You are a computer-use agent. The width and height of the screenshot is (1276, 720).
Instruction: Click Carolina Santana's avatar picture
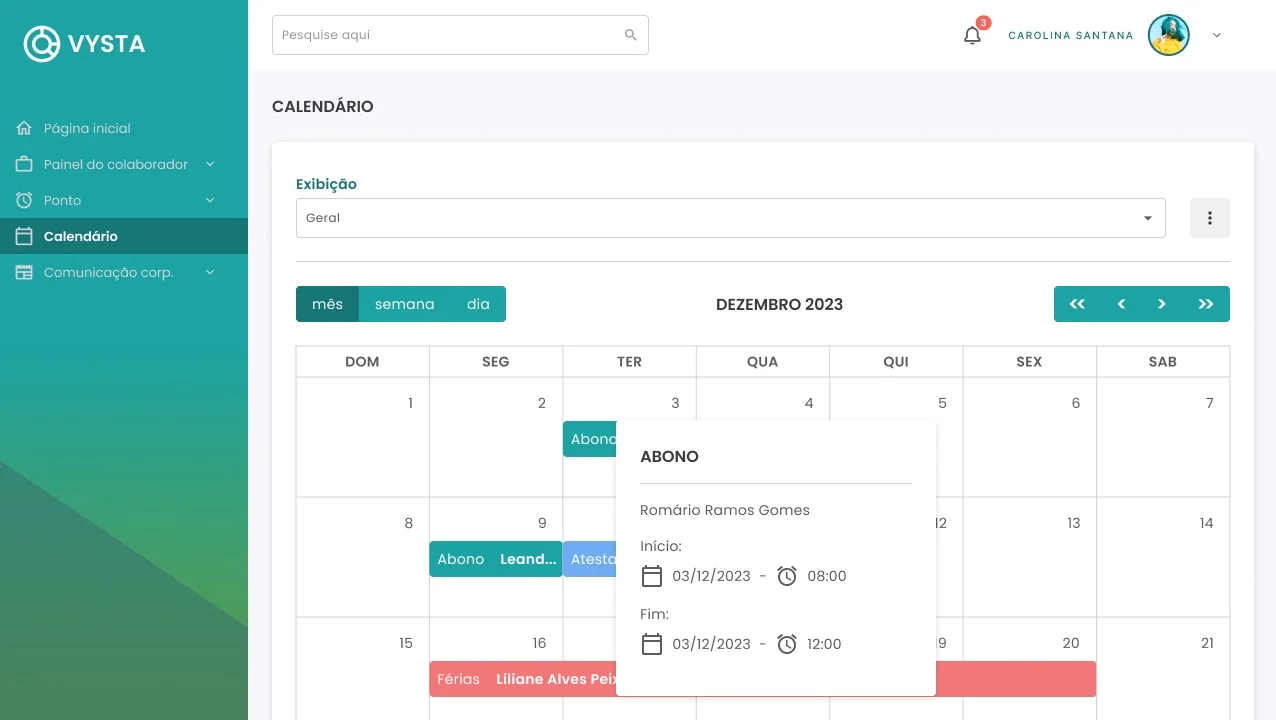coord(1169,35)
